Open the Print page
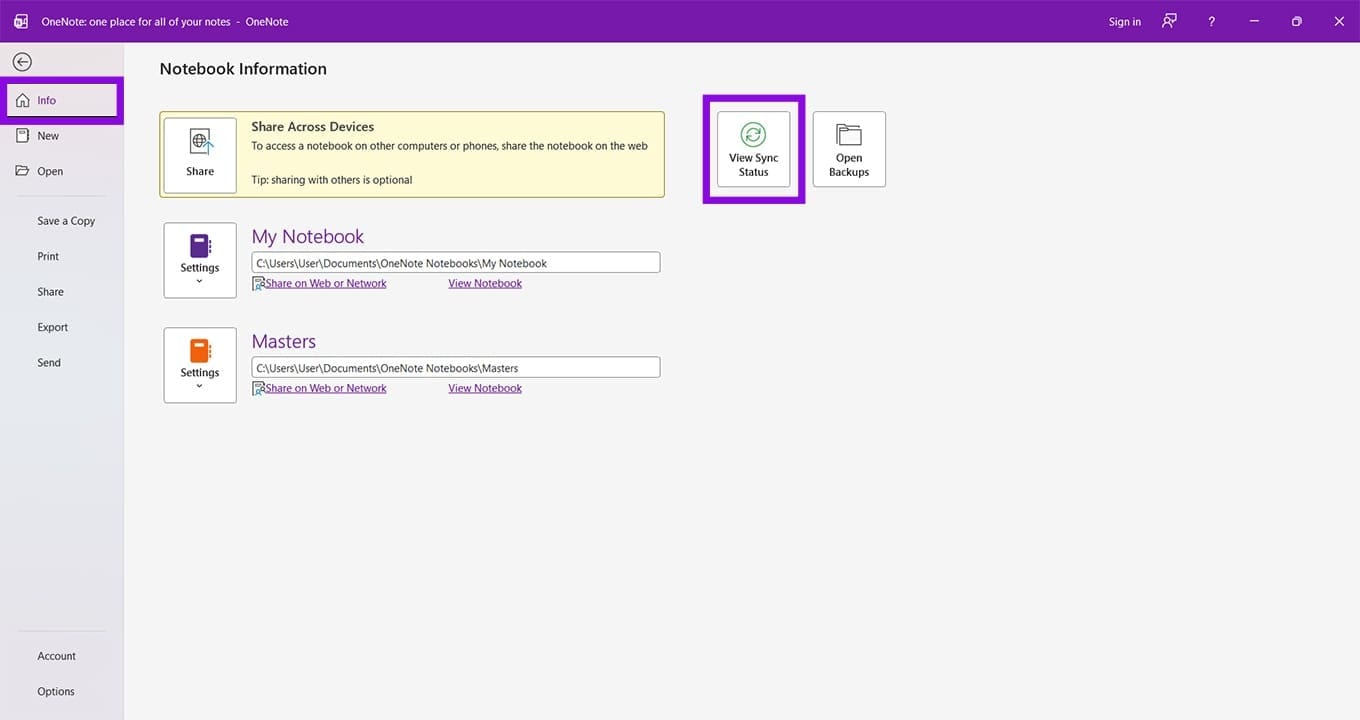 point(48,256)
